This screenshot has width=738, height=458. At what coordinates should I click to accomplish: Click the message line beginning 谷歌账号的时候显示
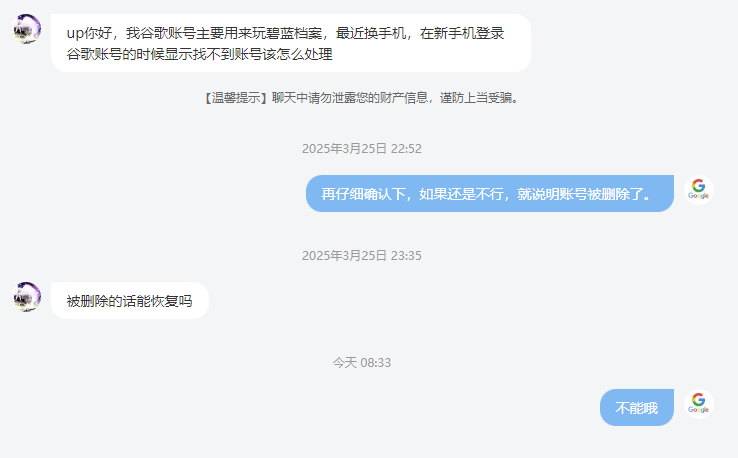click(x=200, y=54)
